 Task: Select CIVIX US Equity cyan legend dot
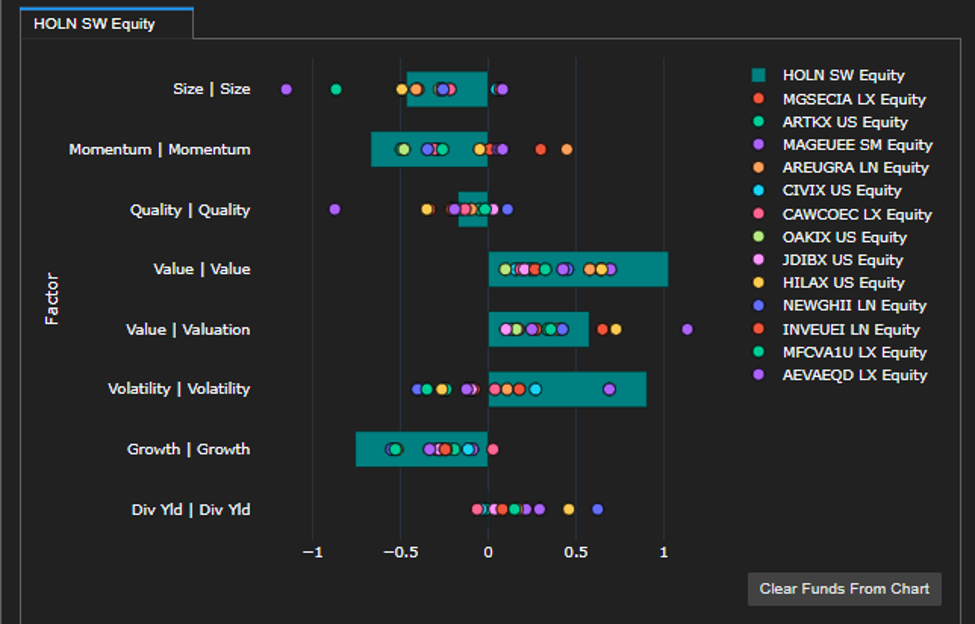(x=759, y=190)
